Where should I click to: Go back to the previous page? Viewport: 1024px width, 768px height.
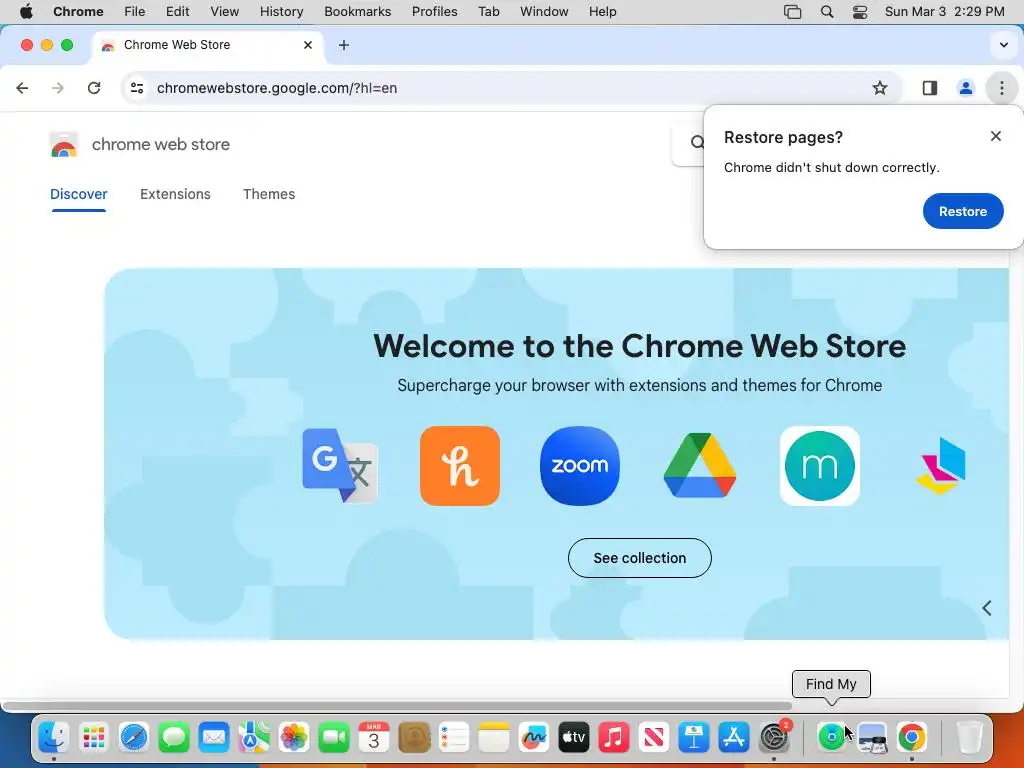pyautogui.click(x=22, y=88)
